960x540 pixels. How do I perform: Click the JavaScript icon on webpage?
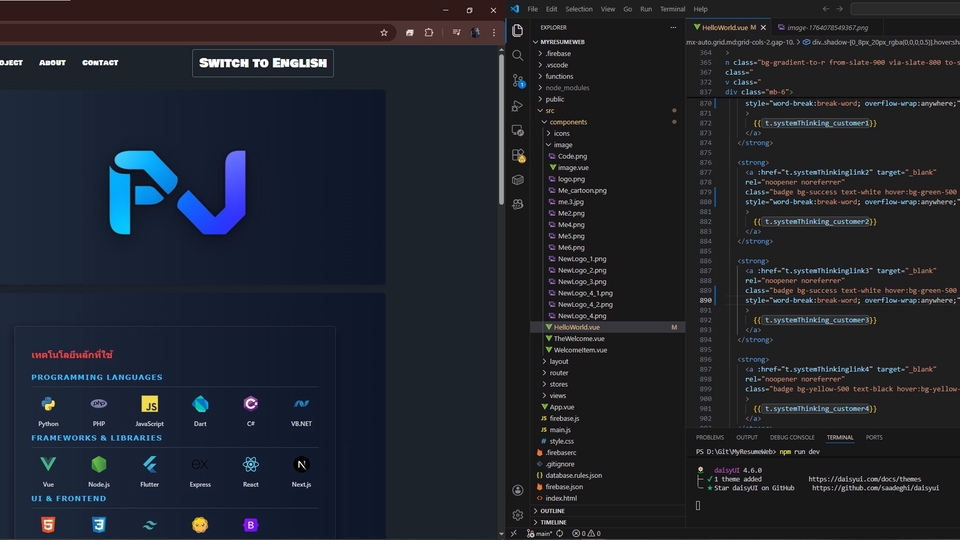coord(149,404)
